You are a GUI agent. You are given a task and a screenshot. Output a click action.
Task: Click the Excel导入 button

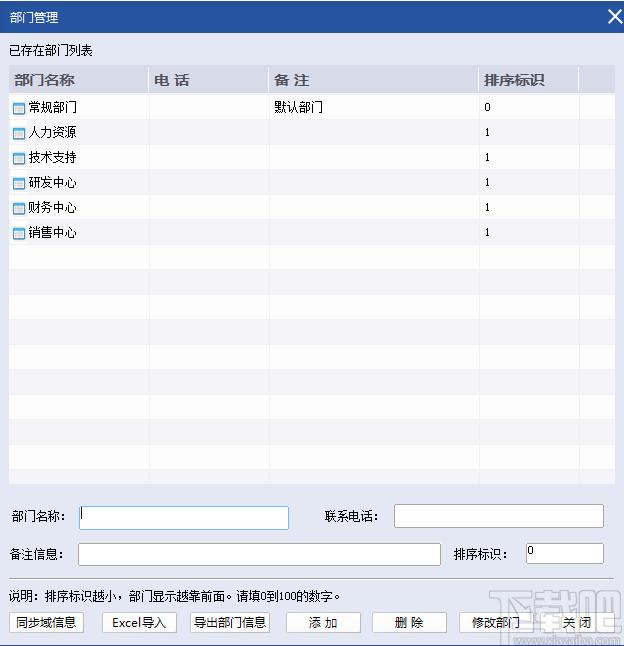[140, 623]
